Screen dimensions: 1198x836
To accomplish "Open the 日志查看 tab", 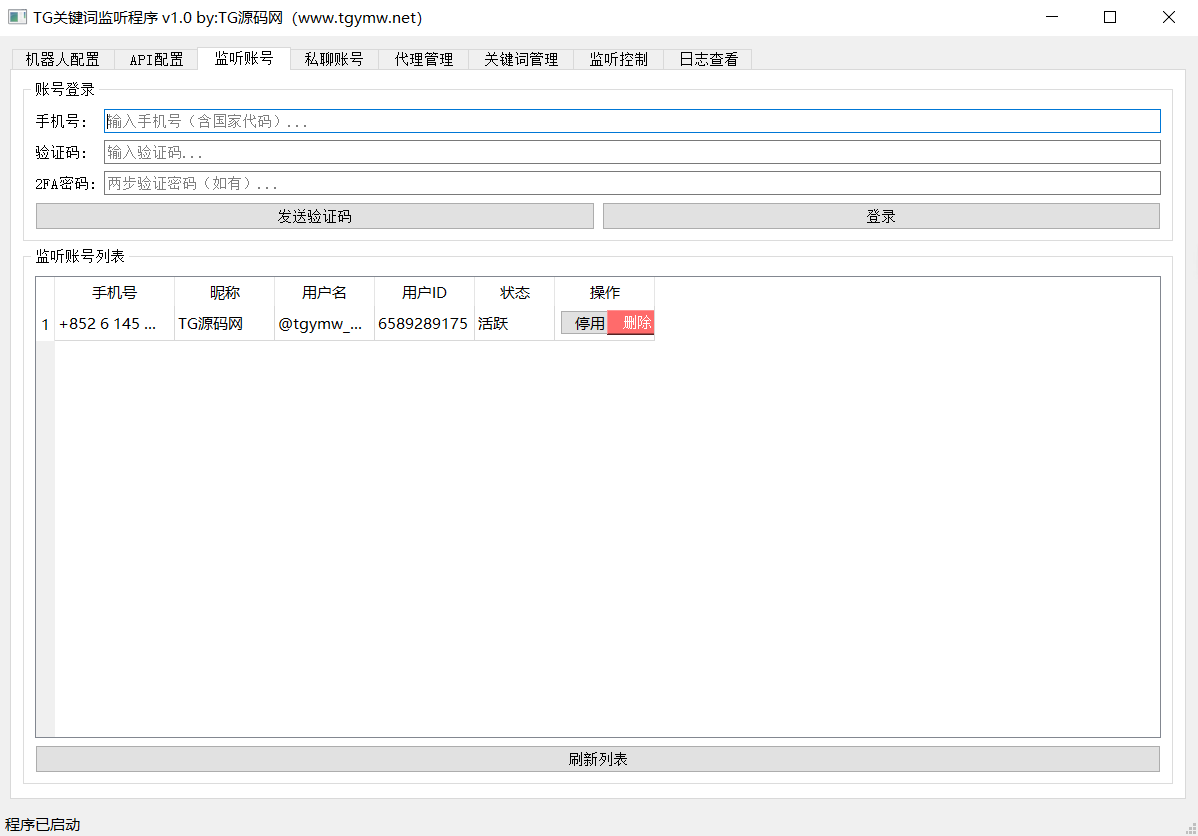I will coord(708,60).
